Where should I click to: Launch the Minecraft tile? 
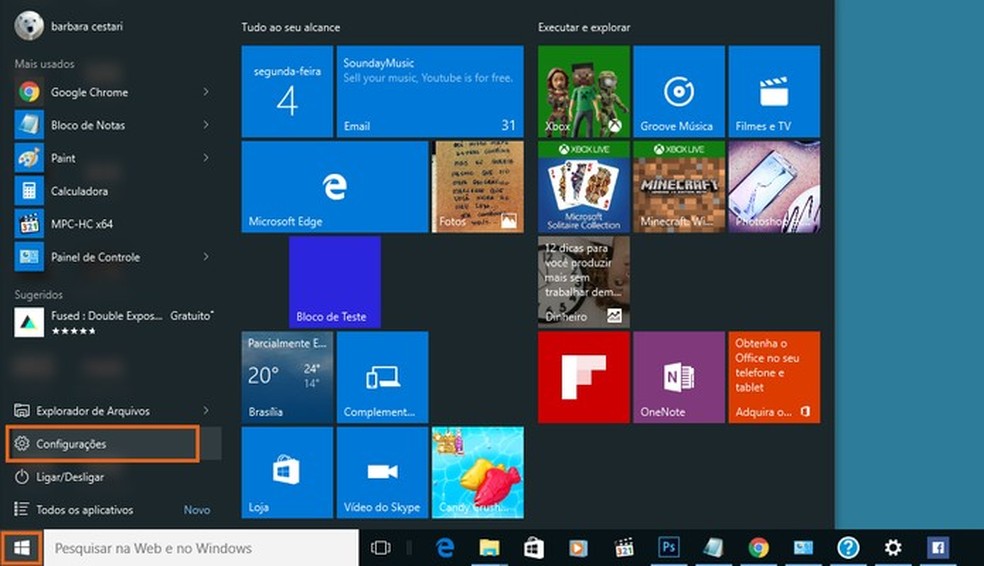pos(678,186)
